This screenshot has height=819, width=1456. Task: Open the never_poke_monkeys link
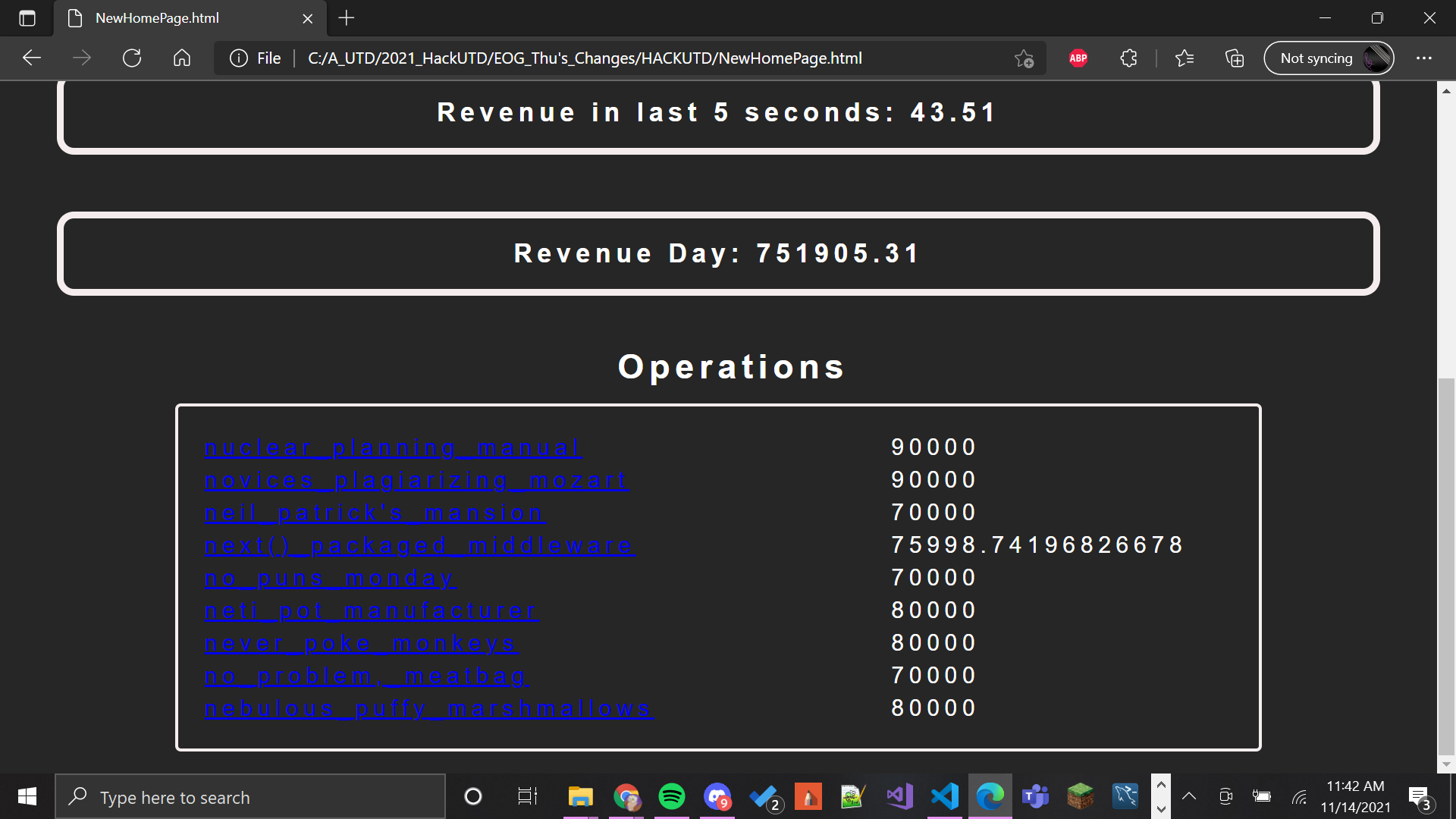pos(361,644)
